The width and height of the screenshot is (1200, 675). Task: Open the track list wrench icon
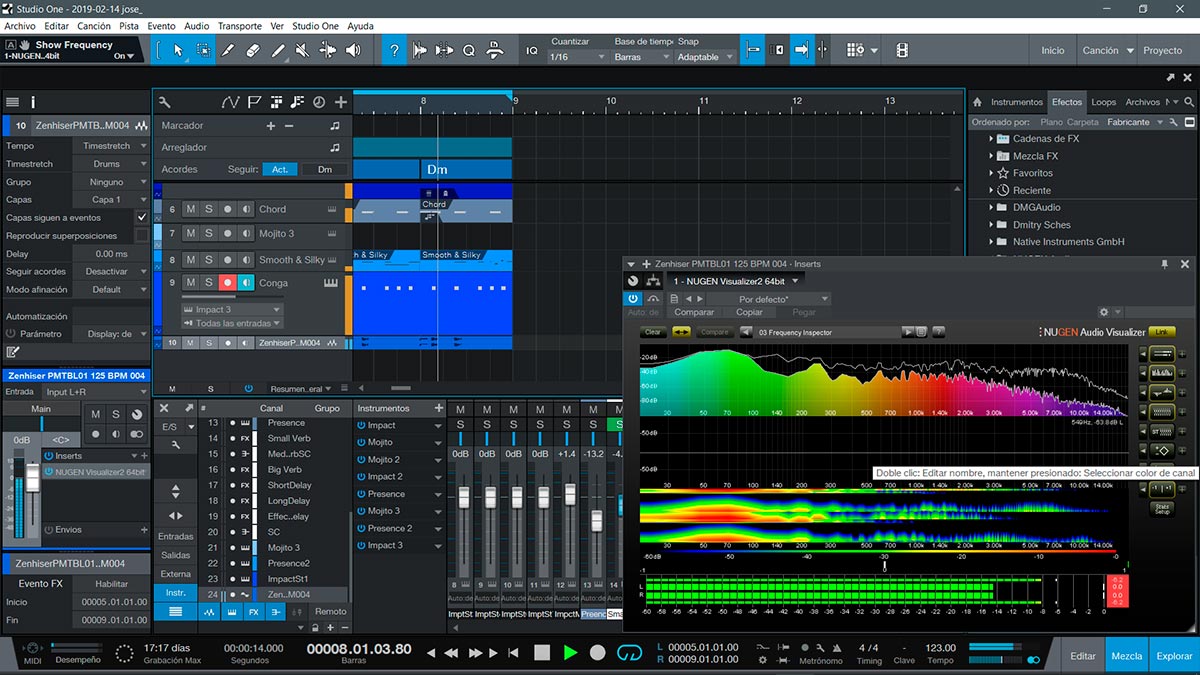tap(164, 102)
